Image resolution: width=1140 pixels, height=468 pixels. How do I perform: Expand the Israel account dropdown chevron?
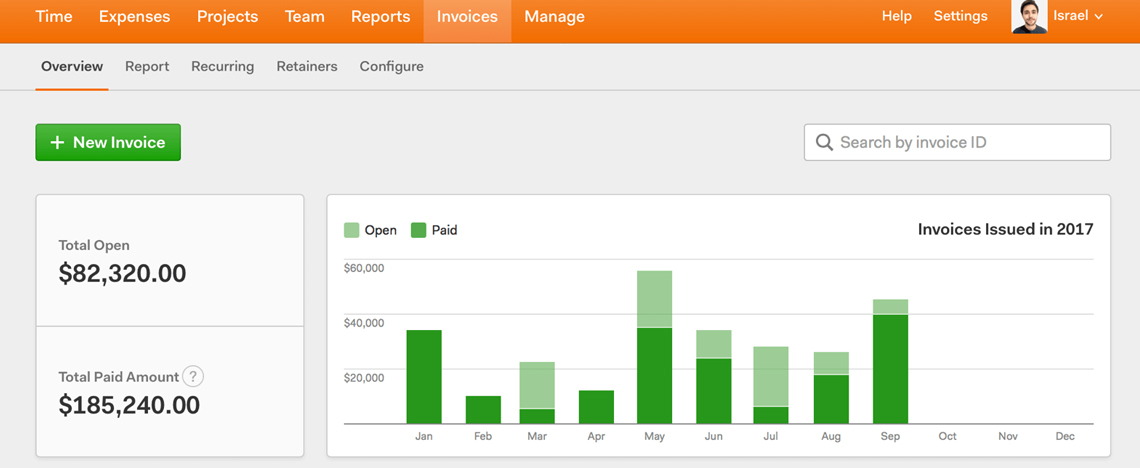point(1099,17)
